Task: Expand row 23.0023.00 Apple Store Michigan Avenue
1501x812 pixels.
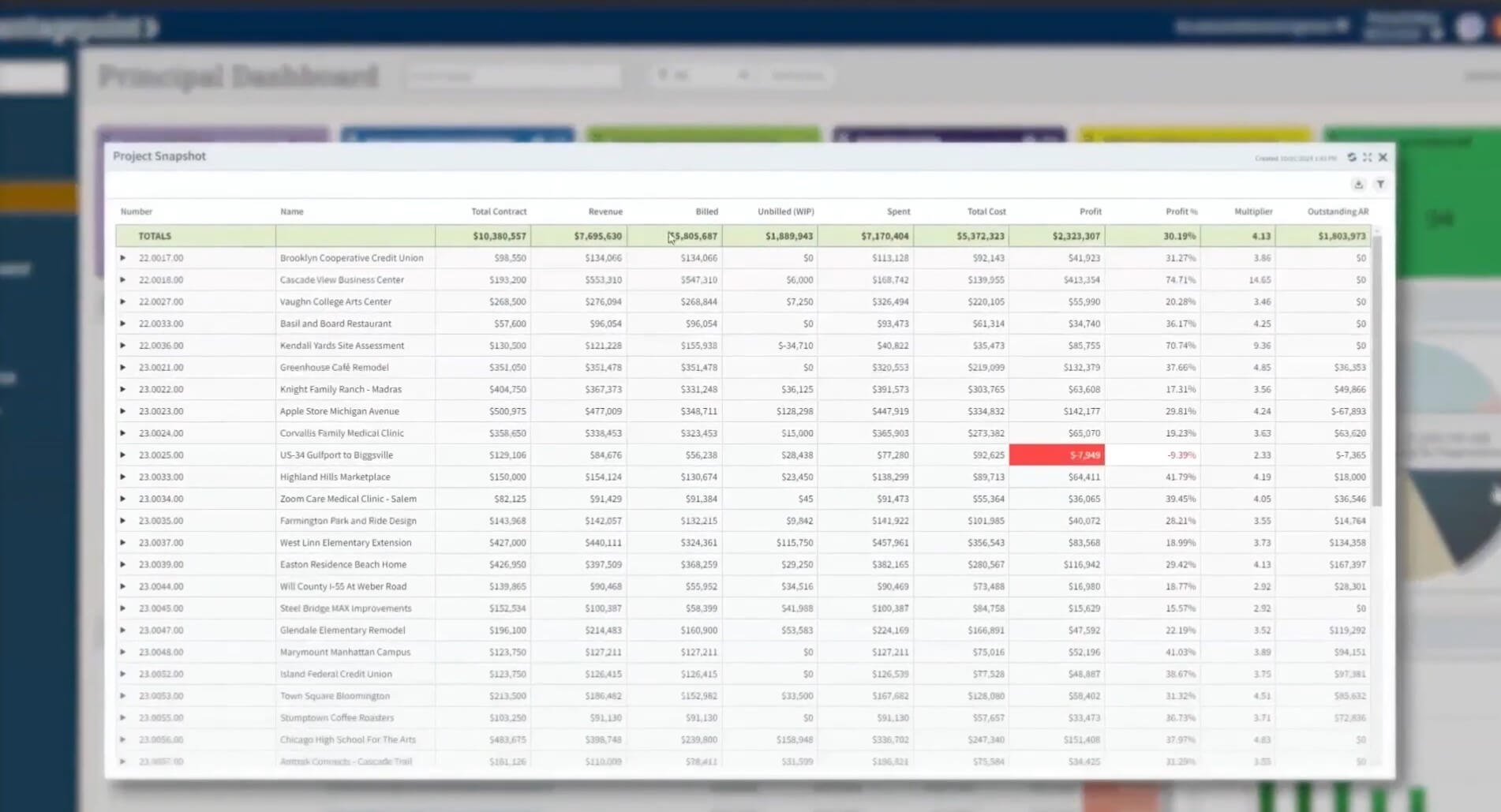Action: pos(122,411)
